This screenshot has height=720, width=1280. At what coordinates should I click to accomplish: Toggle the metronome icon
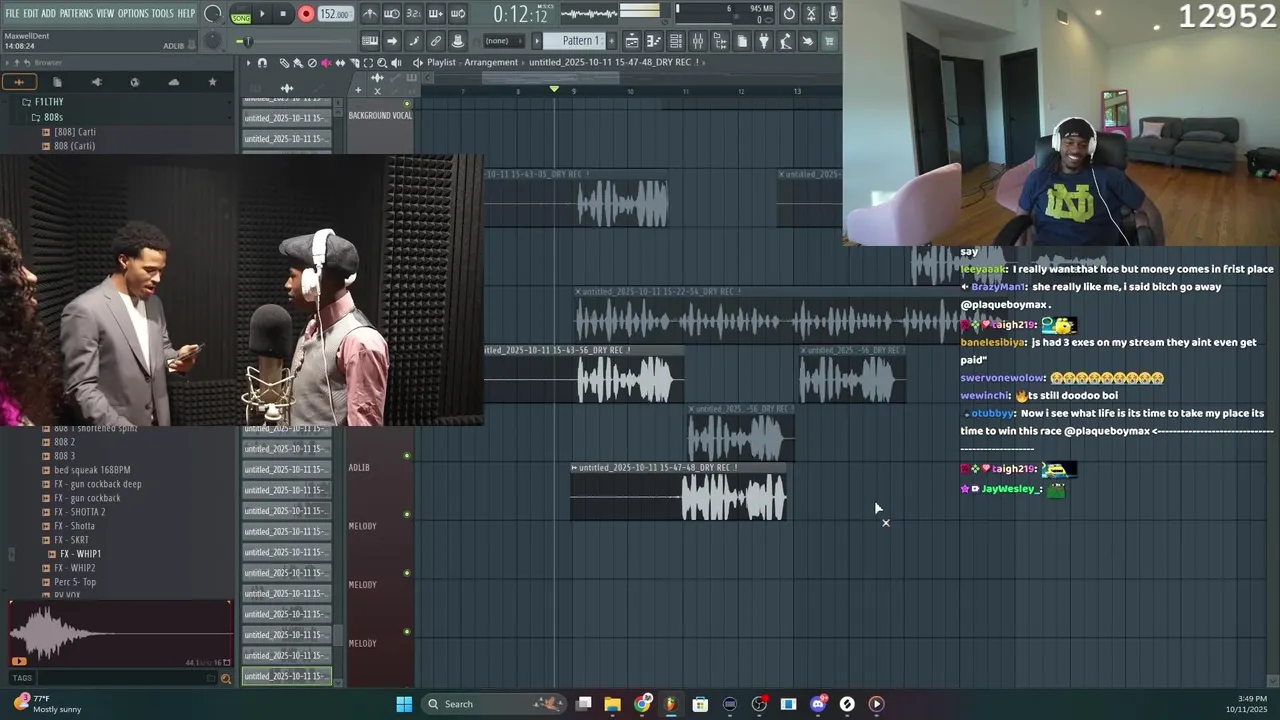point(370,14)
